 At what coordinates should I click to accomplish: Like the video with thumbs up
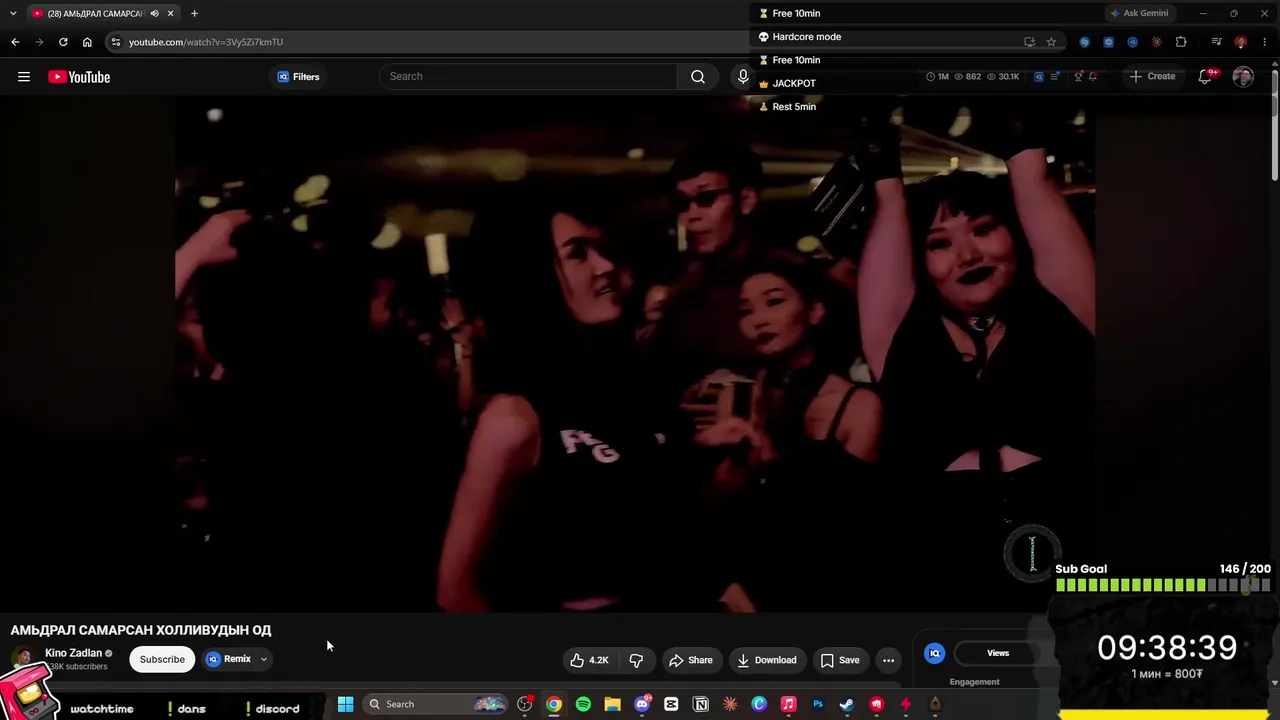click(589, 660)
